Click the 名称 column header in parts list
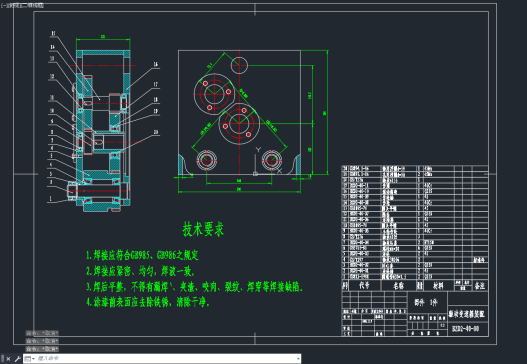The width and height of the screenshot is (527, 364). pyautogui.click(x=399, y=285)
